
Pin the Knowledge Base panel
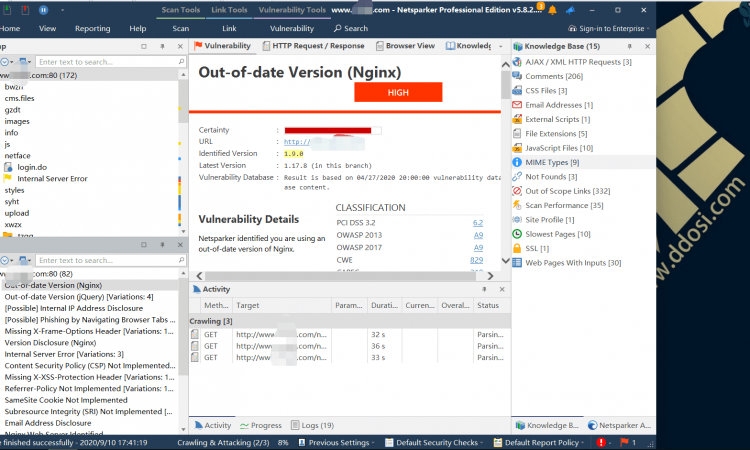click(629, 46)
